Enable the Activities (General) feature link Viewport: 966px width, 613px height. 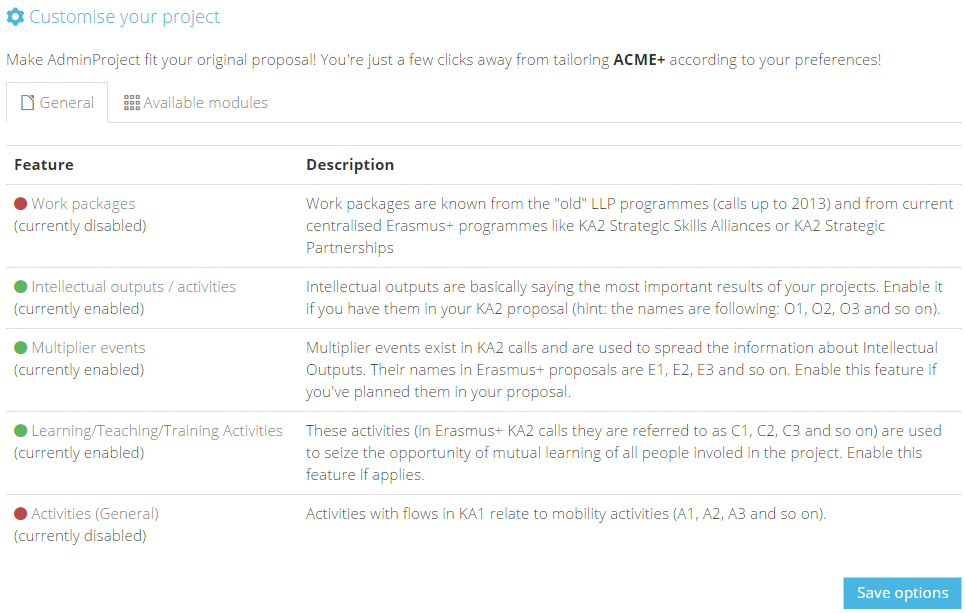pos(95,513)
